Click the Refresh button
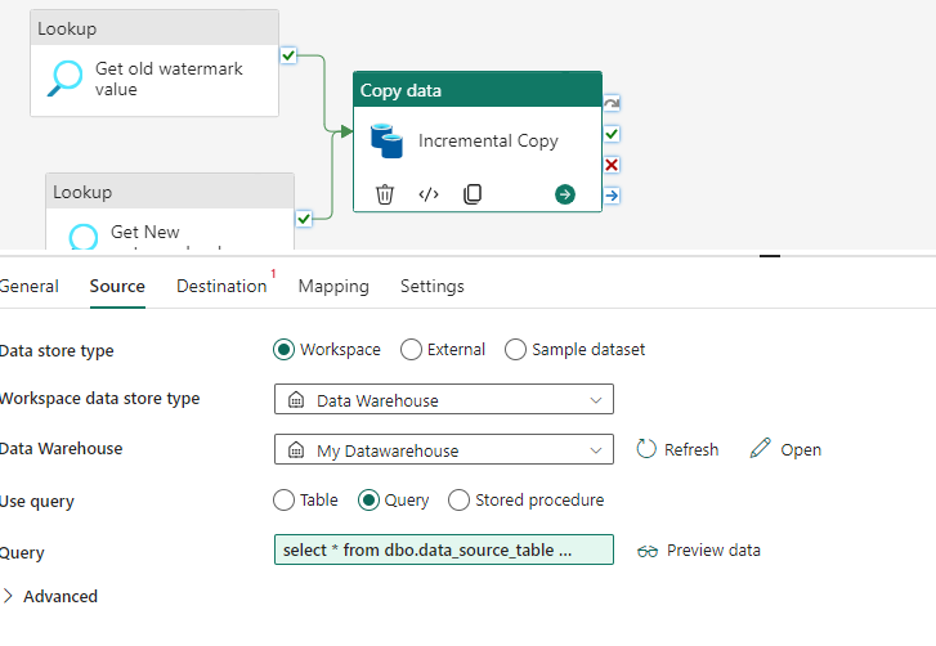 tap(678, 449)
